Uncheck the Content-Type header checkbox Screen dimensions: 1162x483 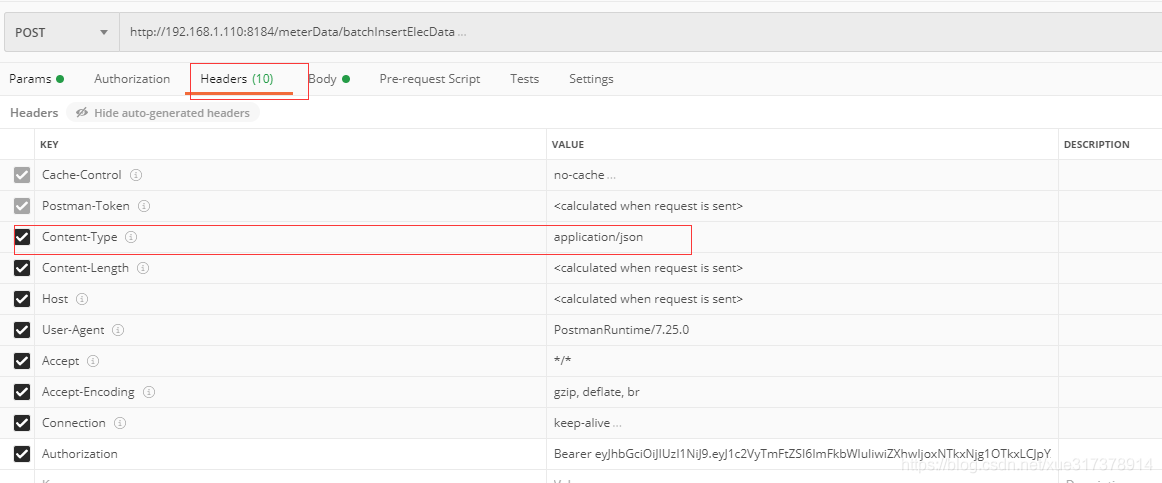22,237
